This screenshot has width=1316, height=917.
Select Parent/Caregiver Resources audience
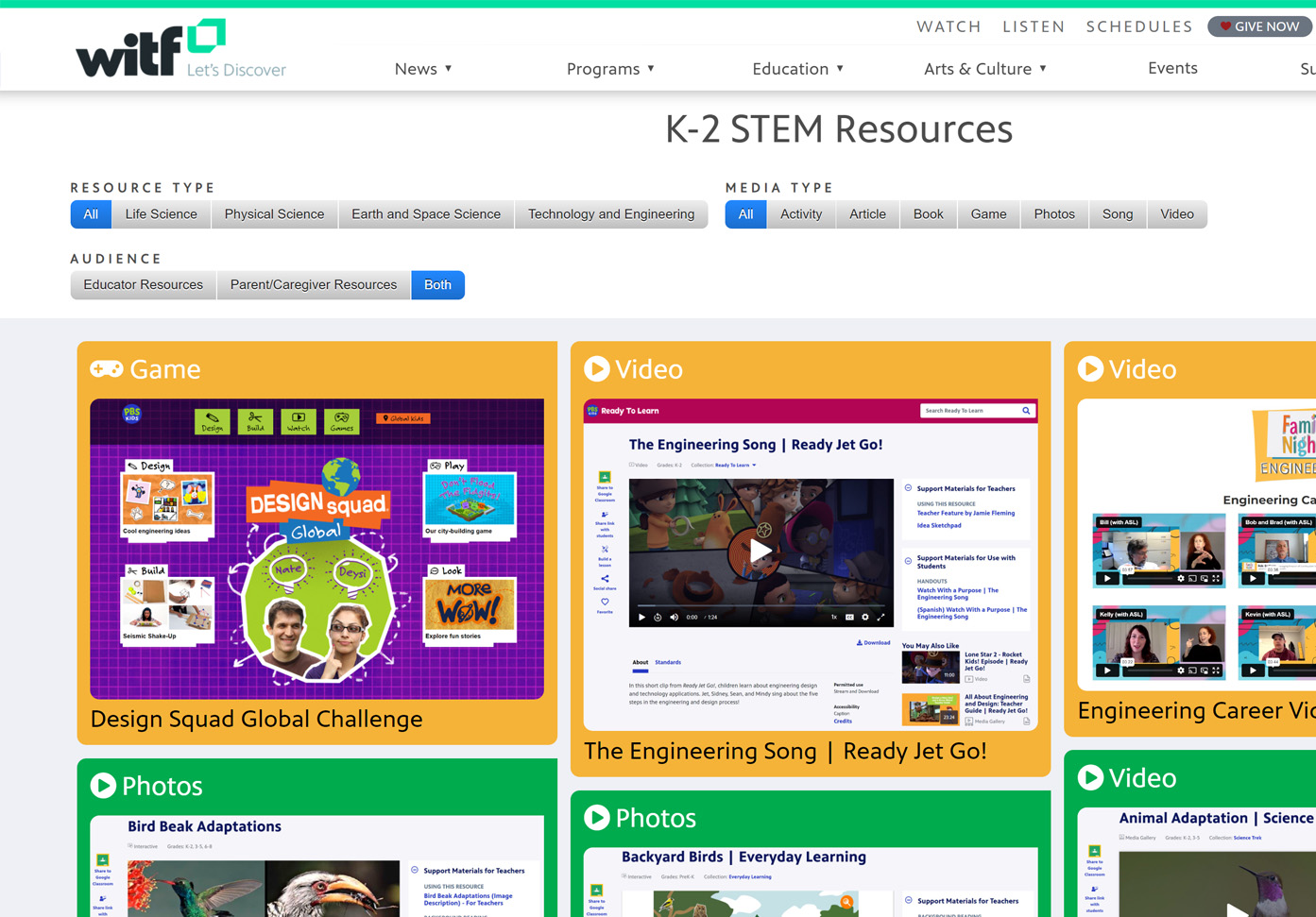click(x=314, y=285)
